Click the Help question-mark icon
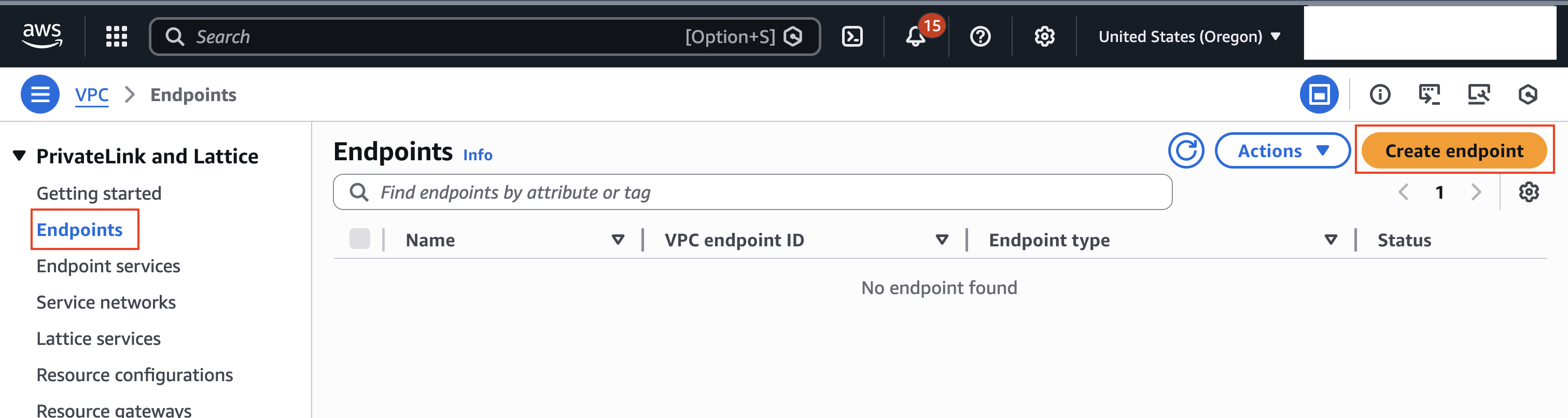This screenshot has width=1568, height=418. [979, 36]
